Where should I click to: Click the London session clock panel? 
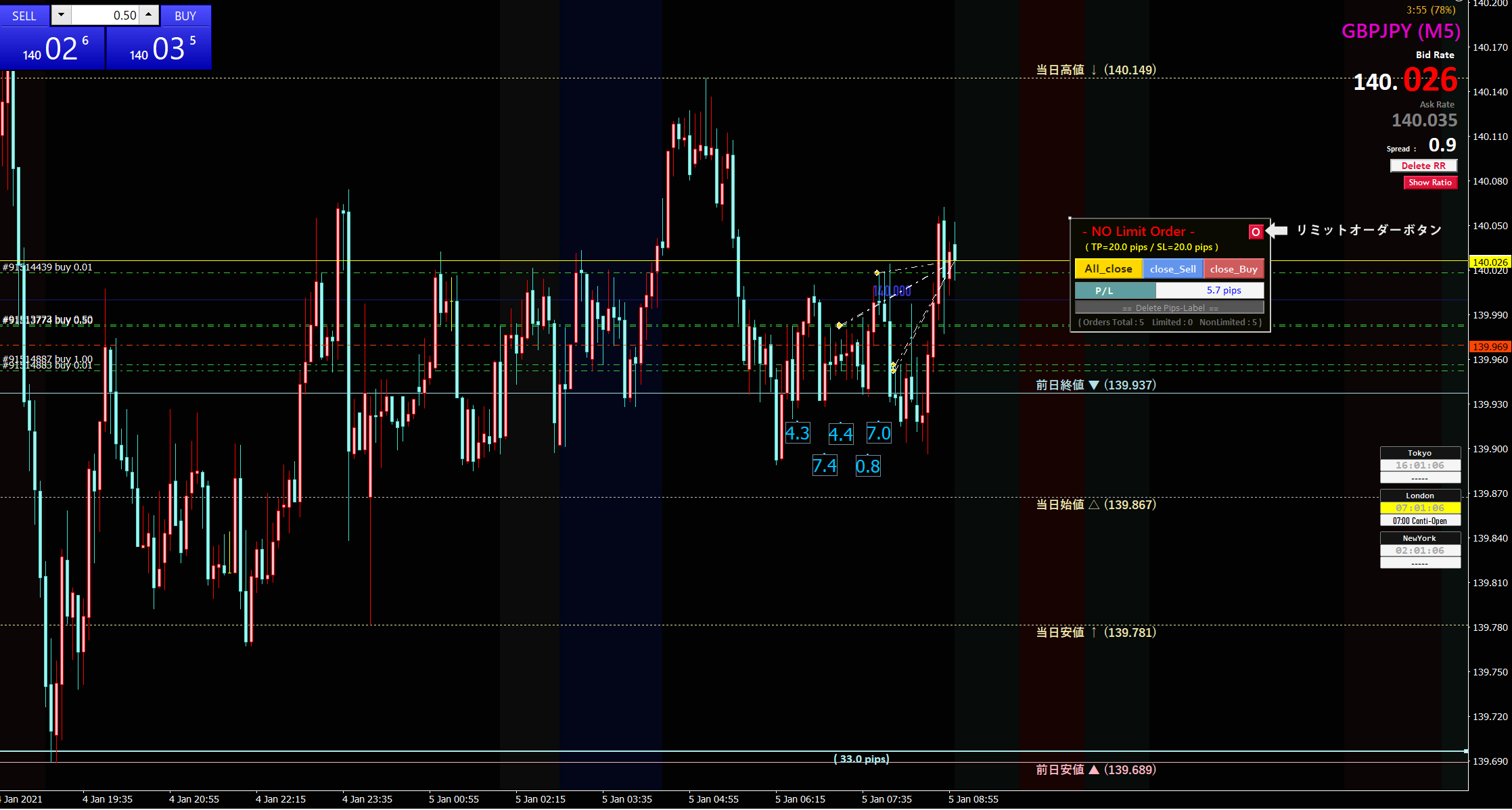click(x=1420, y=508)
